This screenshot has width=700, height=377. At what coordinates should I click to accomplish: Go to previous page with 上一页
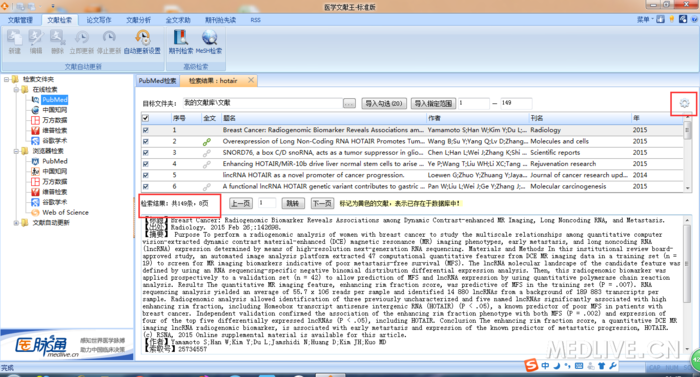[240, 204]
